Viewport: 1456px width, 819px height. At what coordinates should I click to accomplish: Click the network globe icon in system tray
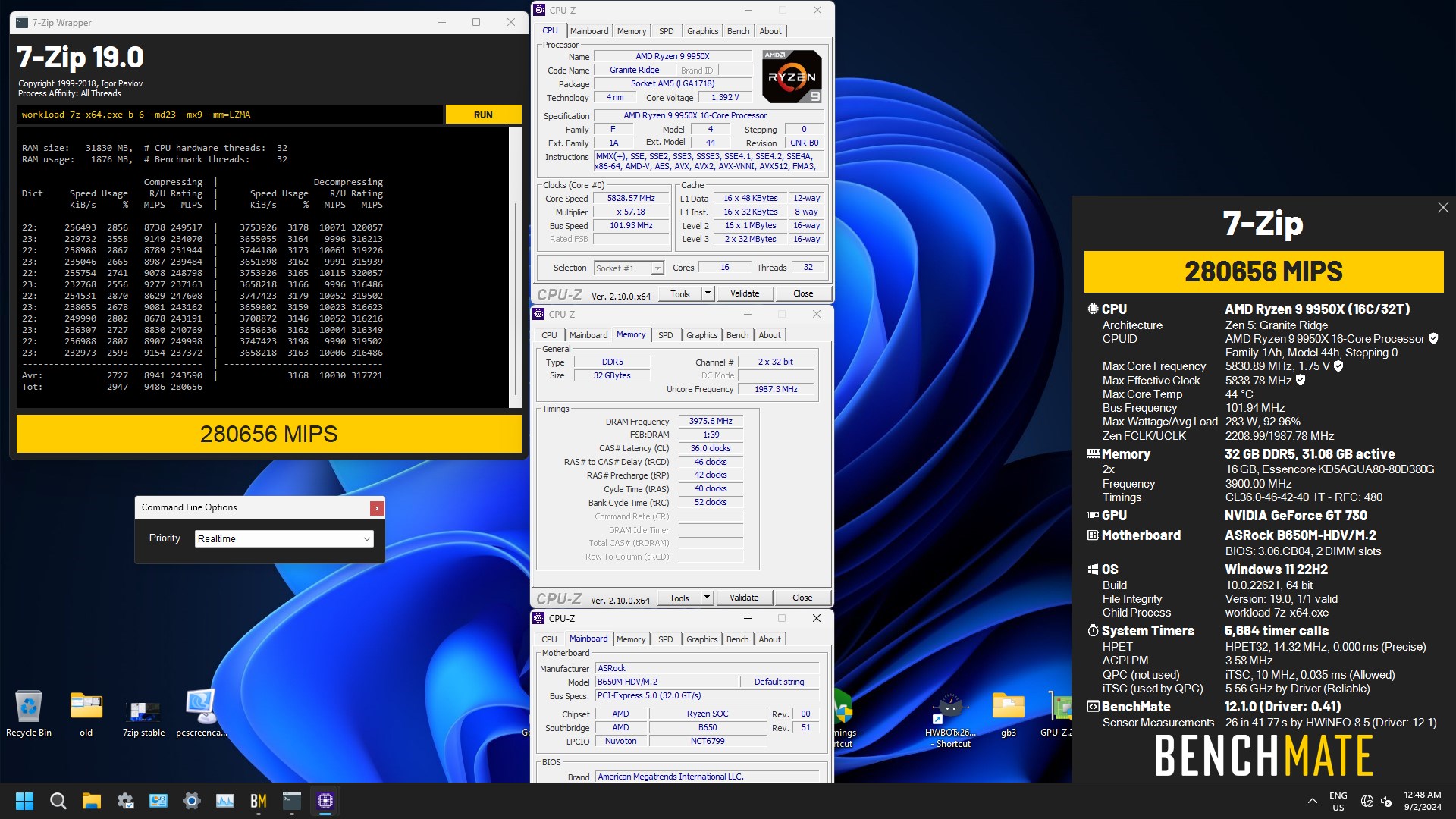tap(1367, 801)
